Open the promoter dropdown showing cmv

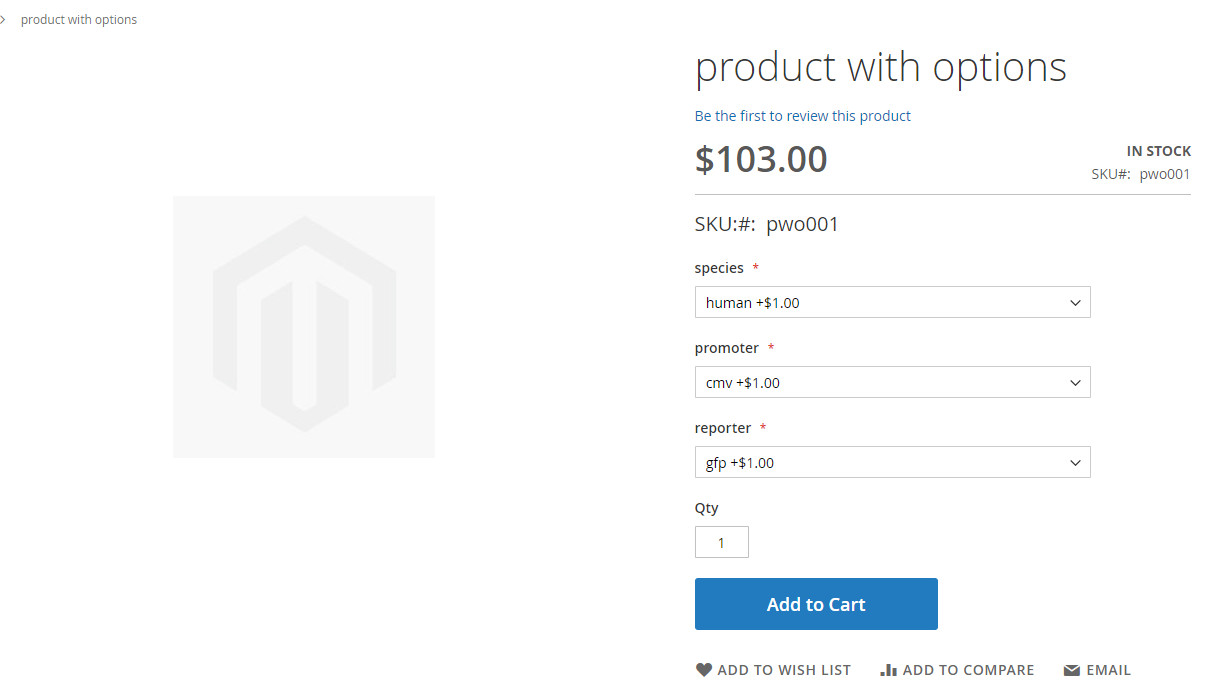[x=892, y=382]
